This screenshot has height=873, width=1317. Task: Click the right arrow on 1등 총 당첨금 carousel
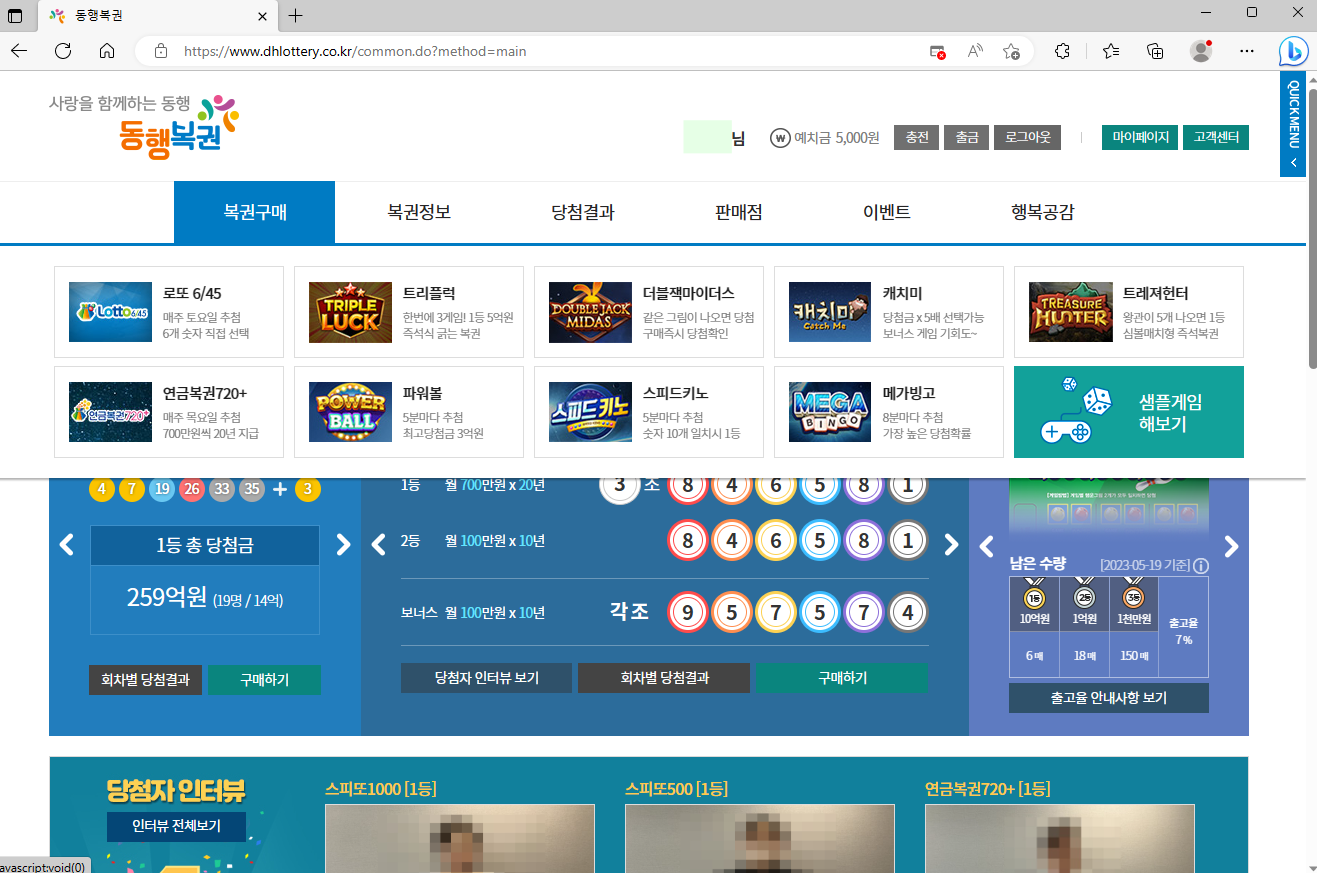343,544
